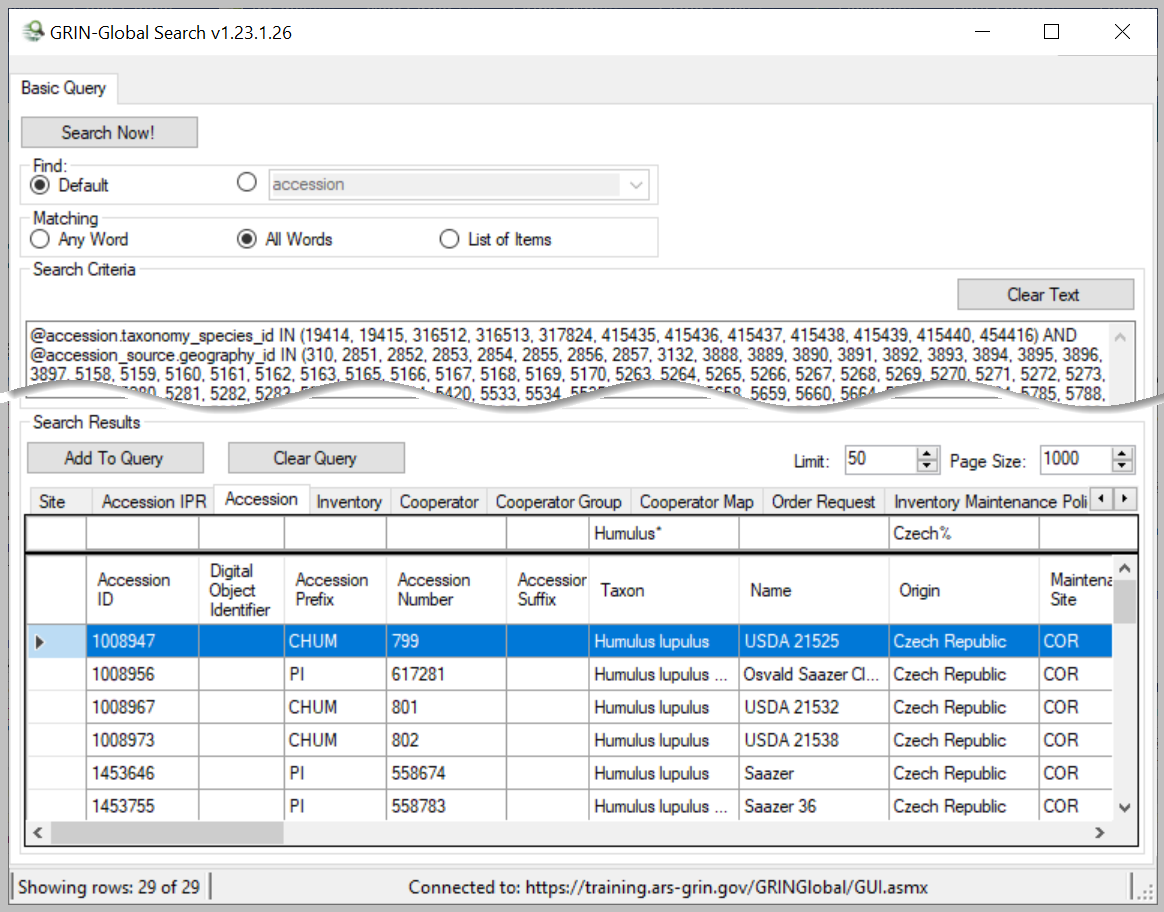Select the cell with accession ID 1008956
The height and width of the screenshot is (912, 1164).
click(x=143, y=674)
